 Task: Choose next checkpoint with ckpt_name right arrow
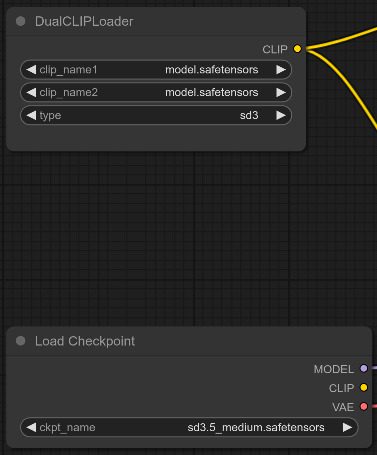(x=347, y=427)
